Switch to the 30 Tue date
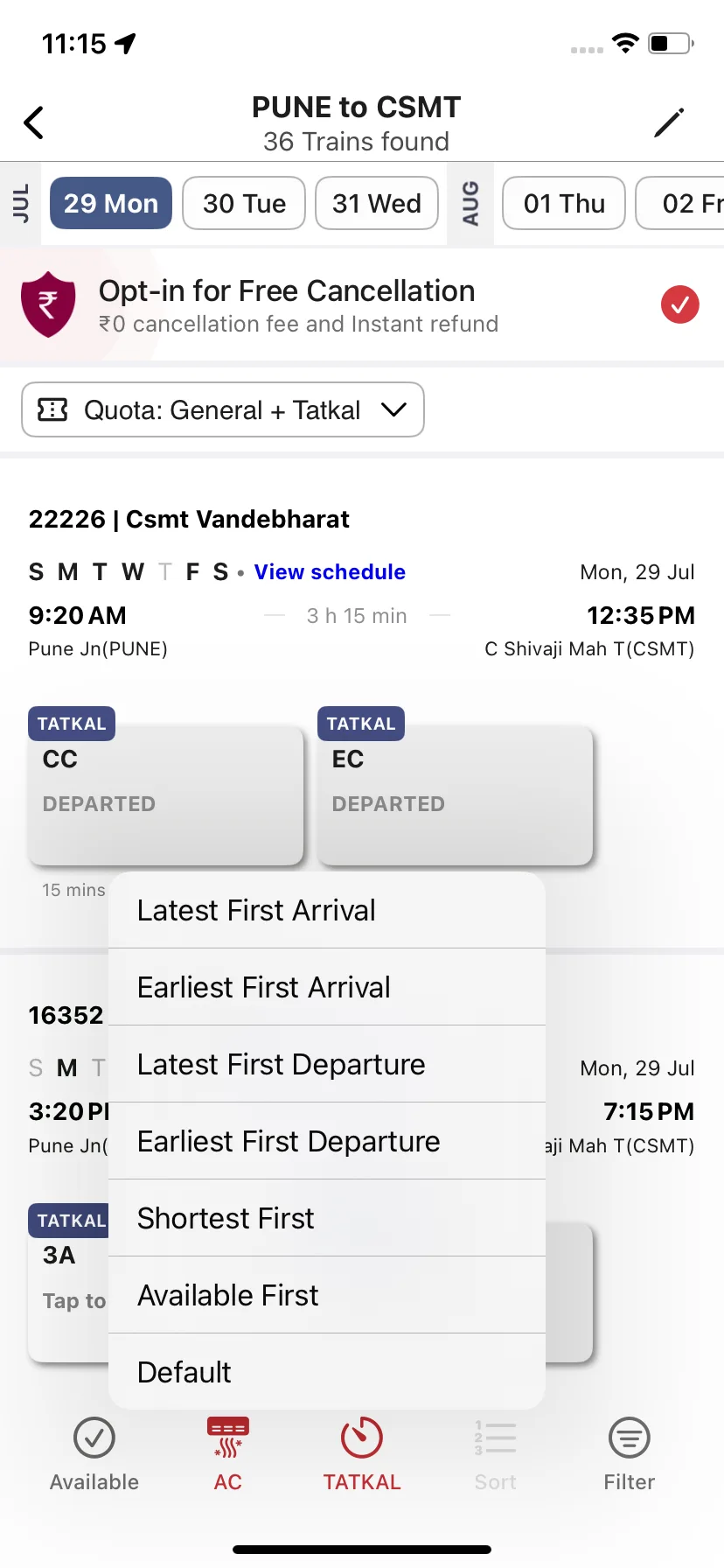This screenshot has height=1568, width=724. (244, 203)
